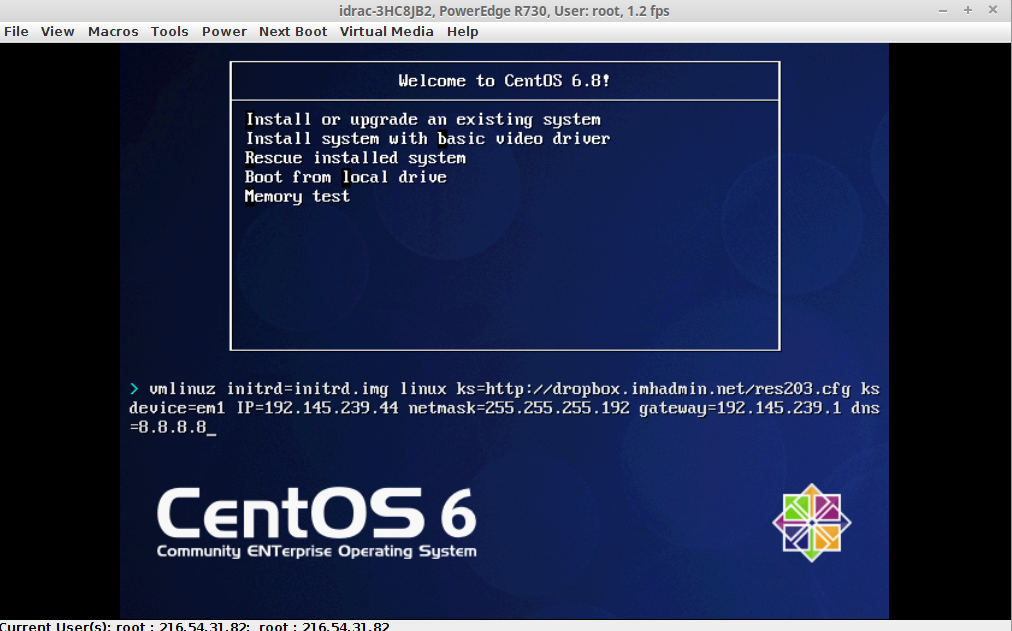Click the 'Current User(s)' status bar
The image size is (1012, 631).
[x=195, y=625]
